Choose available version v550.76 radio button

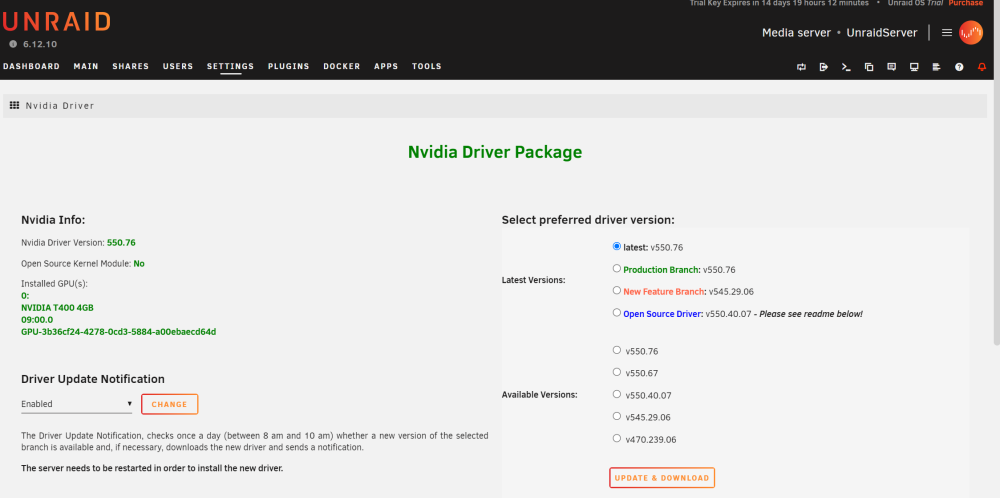pyautogui.click(x=616, y=349)
